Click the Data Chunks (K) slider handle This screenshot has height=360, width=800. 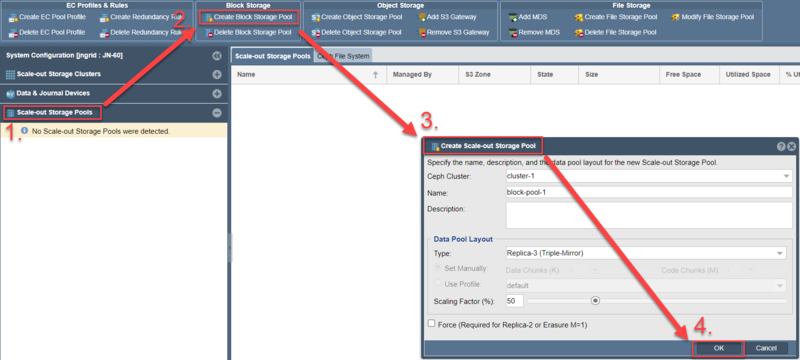[595, 270]
